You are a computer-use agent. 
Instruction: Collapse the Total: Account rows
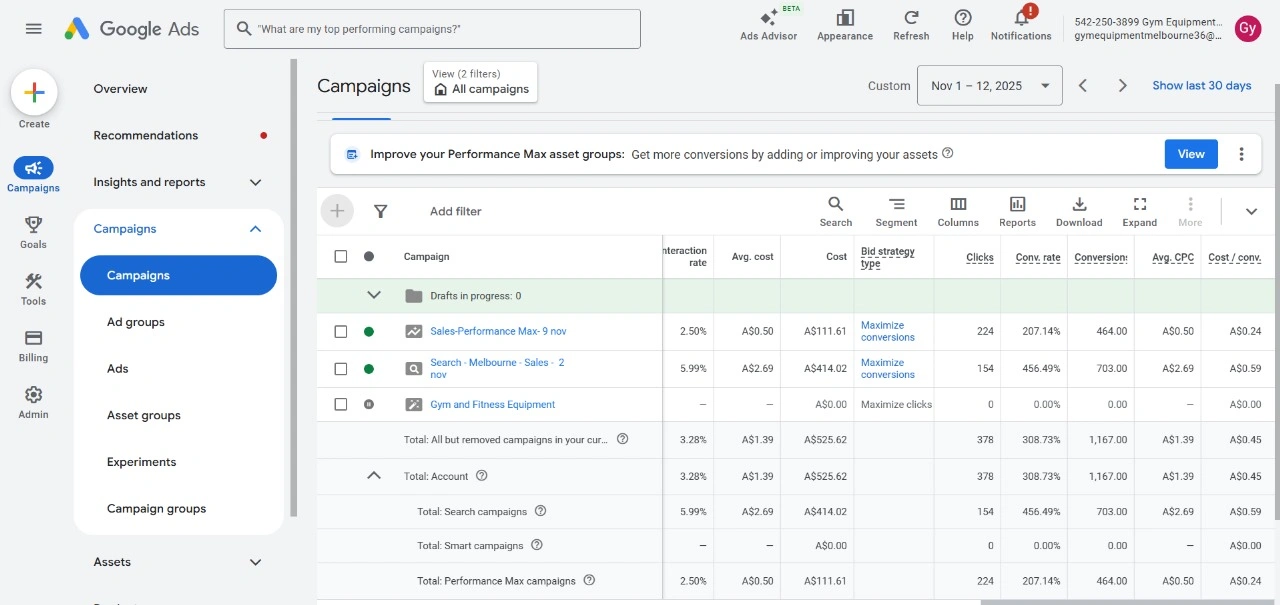[x=374, y=476]
